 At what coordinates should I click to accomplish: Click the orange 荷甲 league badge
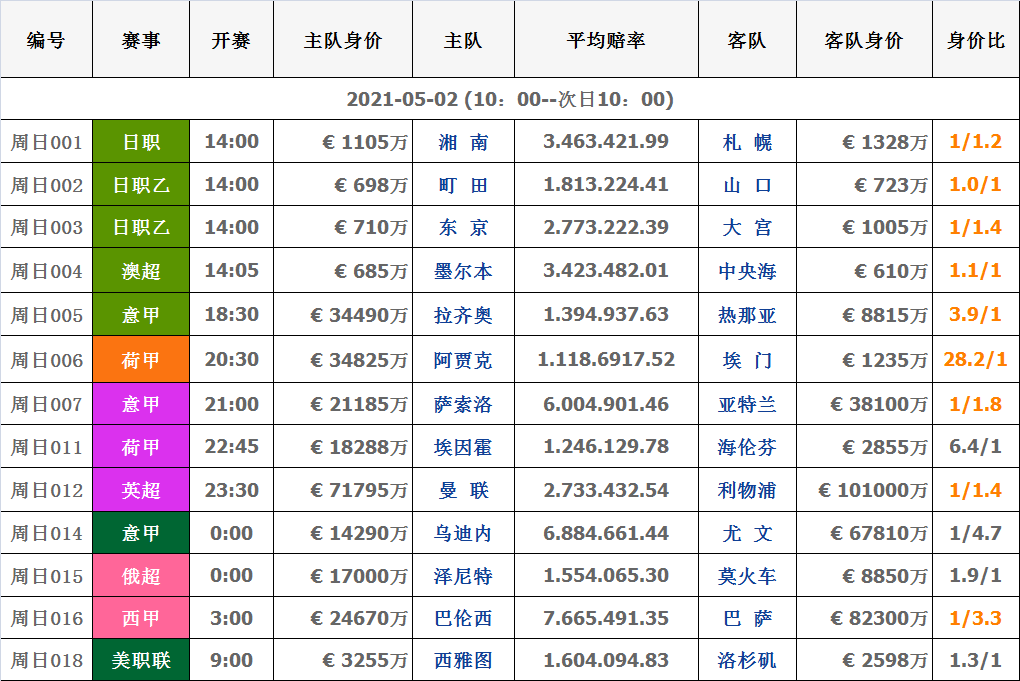pos(141,360)
